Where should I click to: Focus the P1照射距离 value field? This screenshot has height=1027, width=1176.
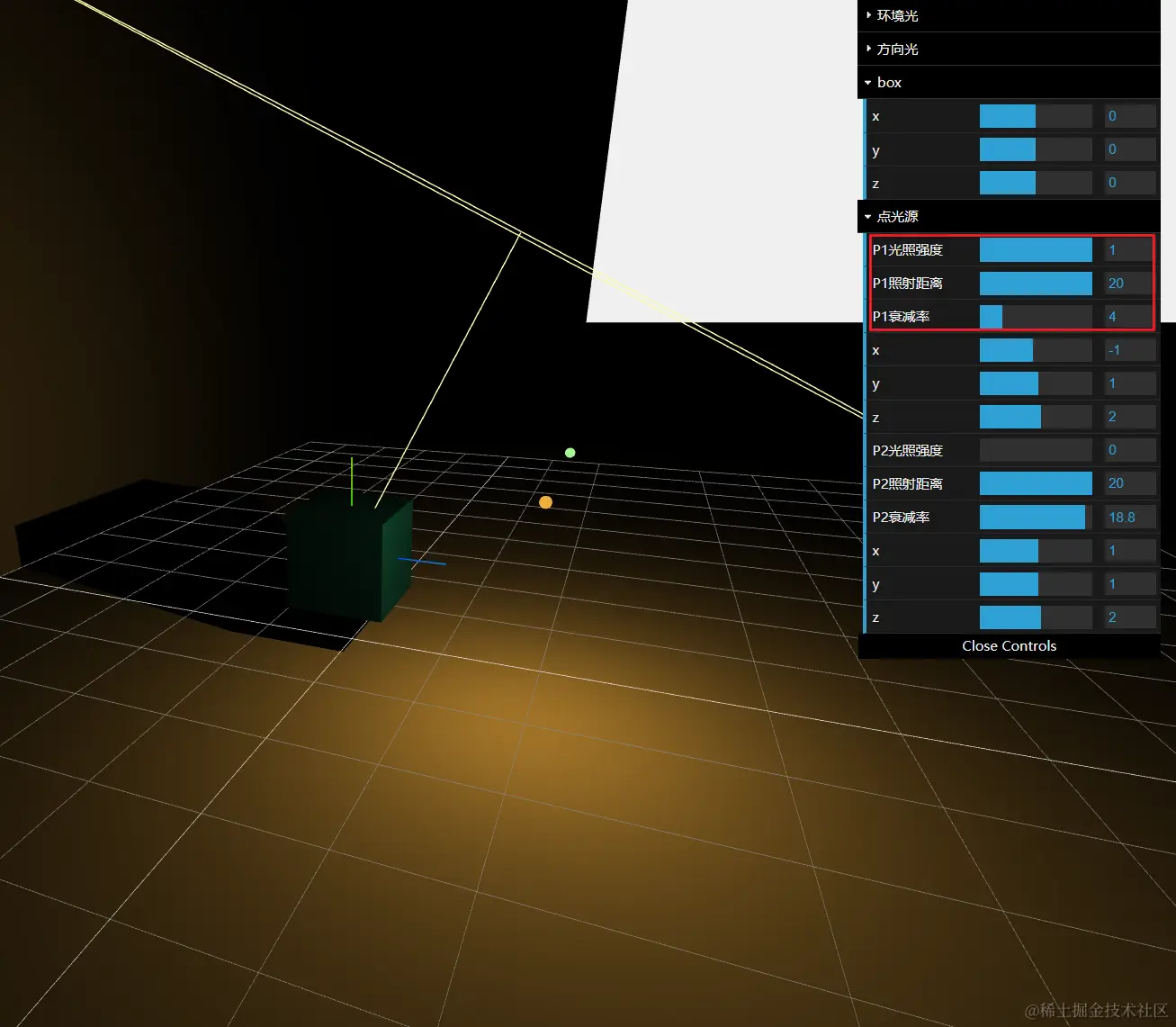[x=1128, y=283]
